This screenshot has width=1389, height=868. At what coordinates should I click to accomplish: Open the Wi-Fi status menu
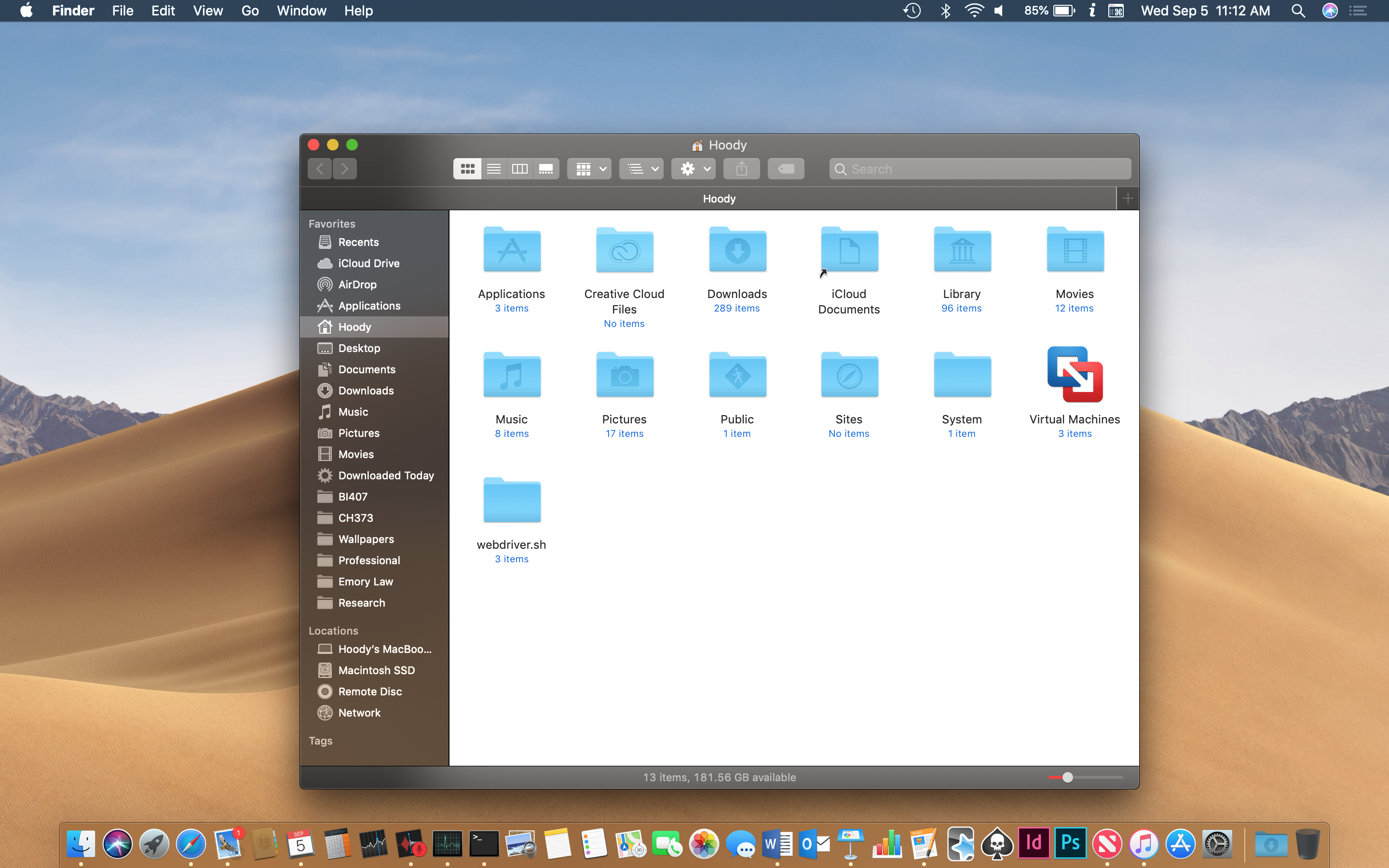click(x=973, y=11)
